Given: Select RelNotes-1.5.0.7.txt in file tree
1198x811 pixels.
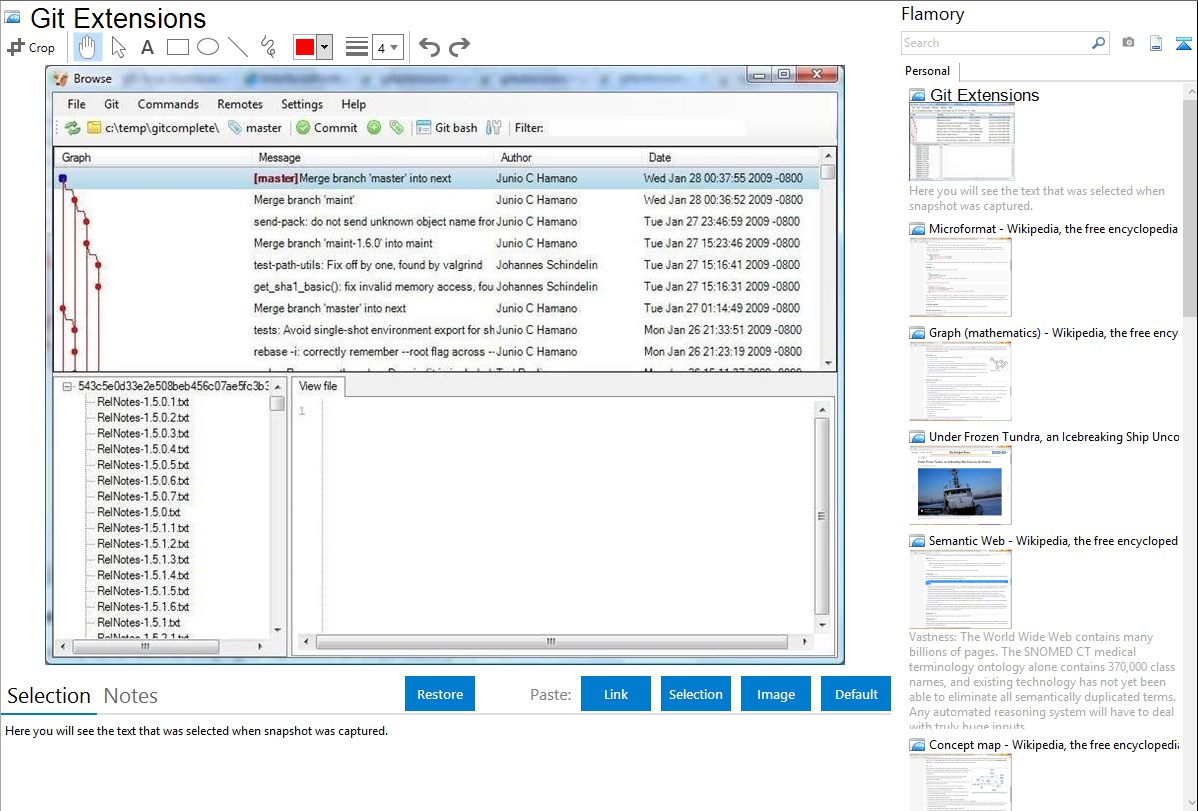Looking at the screenshot, I should [x=143, y=497].
